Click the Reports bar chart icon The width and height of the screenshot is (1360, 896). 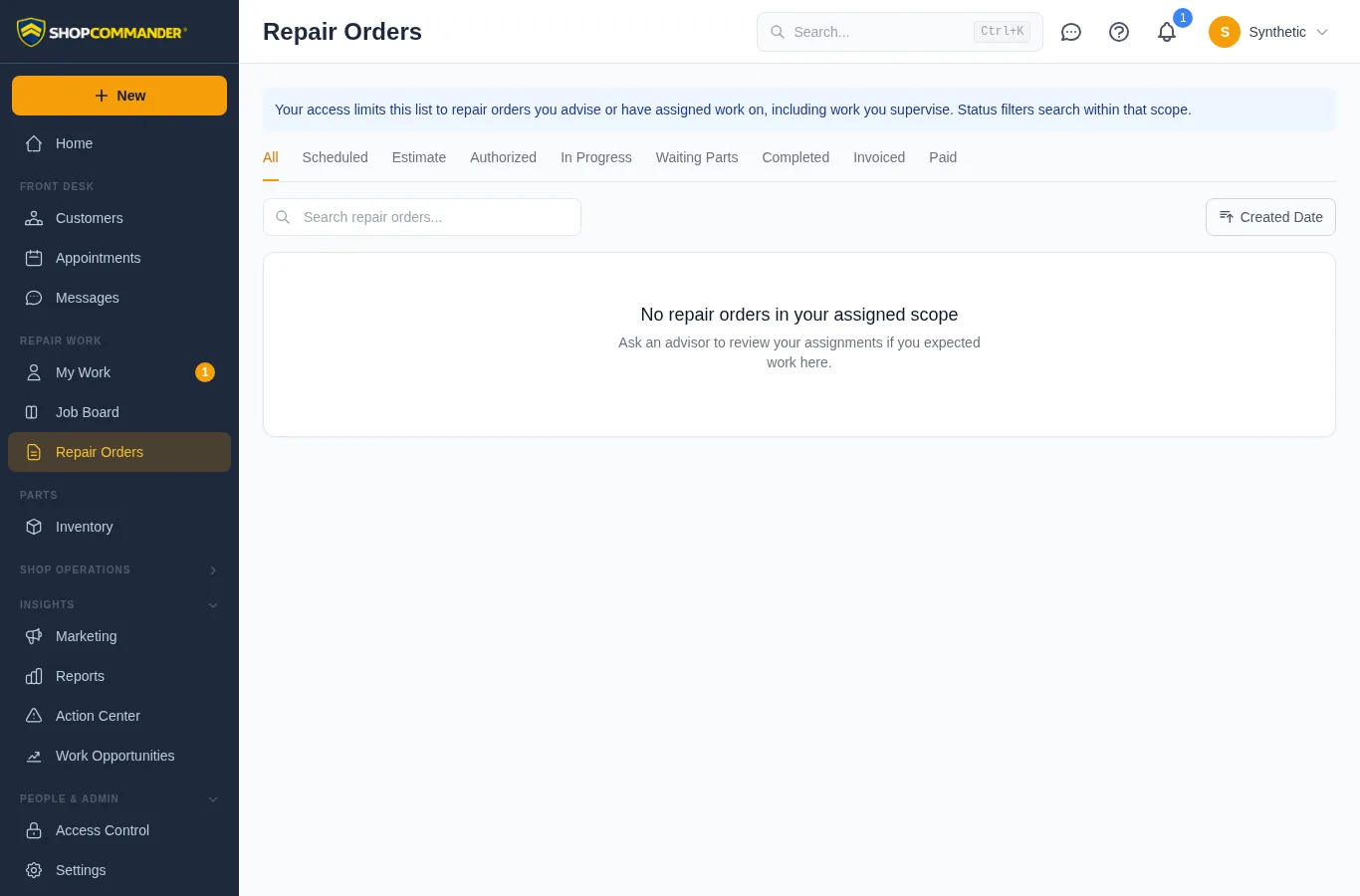[34, 676]
